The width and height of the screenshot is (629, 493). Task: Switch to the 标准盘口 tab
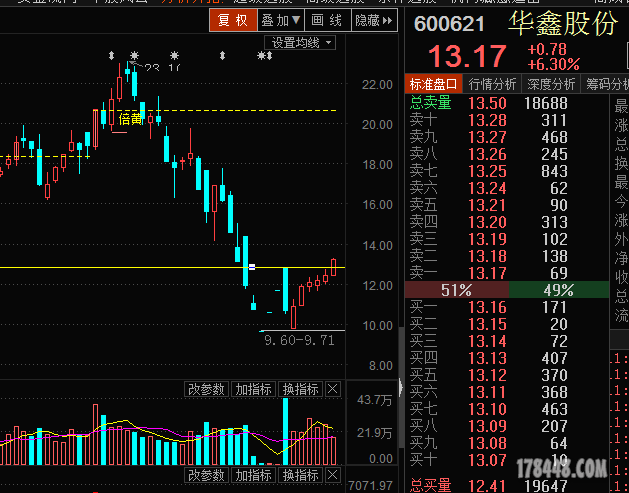pyautogui.click(x=434, y=84)
